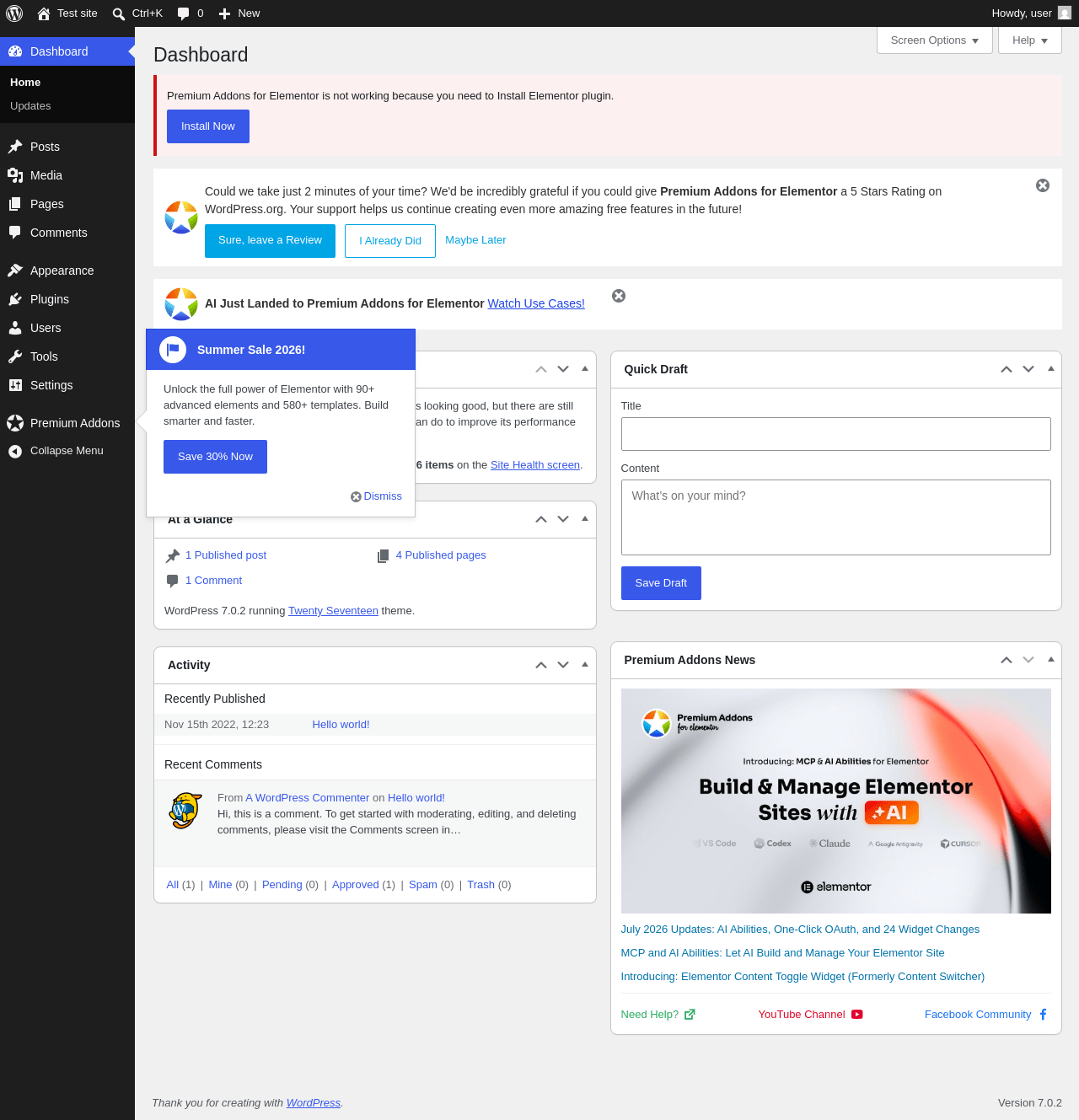The height and width of the screenshot is (1120, 1079).
Task: Click the Pages icon in sidebar
Action: 15,204
